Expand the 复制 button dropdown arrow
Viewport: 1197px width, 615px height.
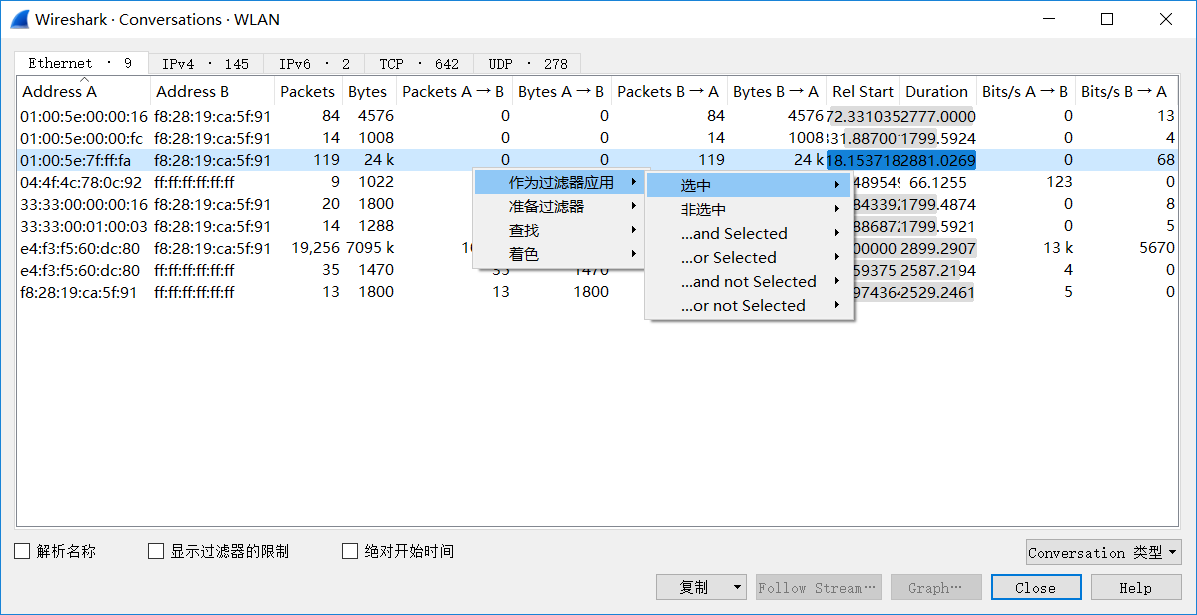pos(737,588)
